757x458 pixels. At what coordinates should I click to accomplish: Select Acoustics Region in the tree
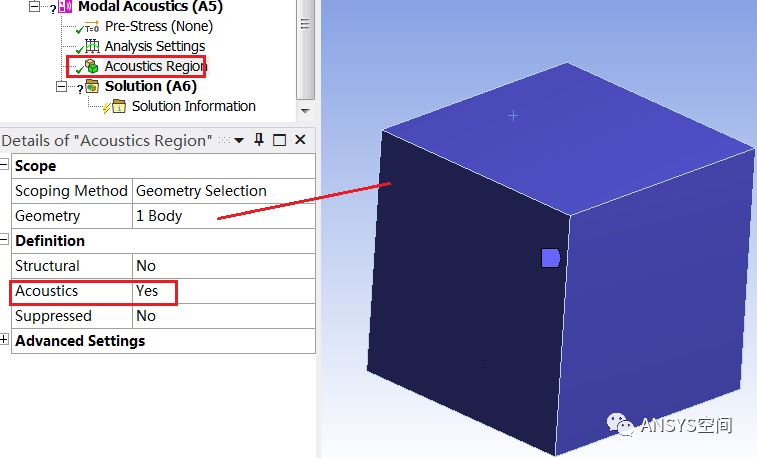click(x=155, y=67)
